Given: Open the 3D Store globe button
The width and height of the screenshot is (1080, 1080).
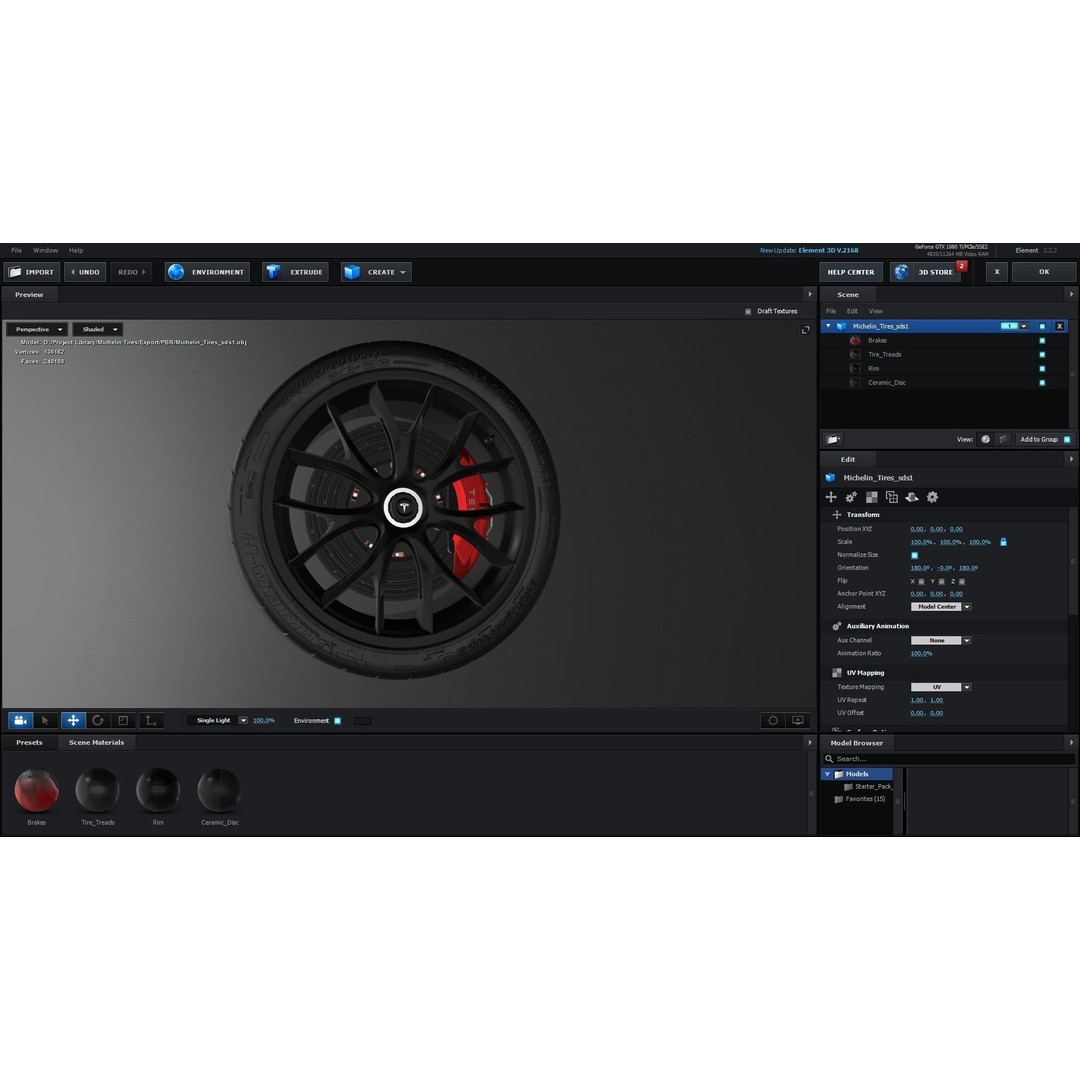Looking at the screenshot, I should [926, 272].
